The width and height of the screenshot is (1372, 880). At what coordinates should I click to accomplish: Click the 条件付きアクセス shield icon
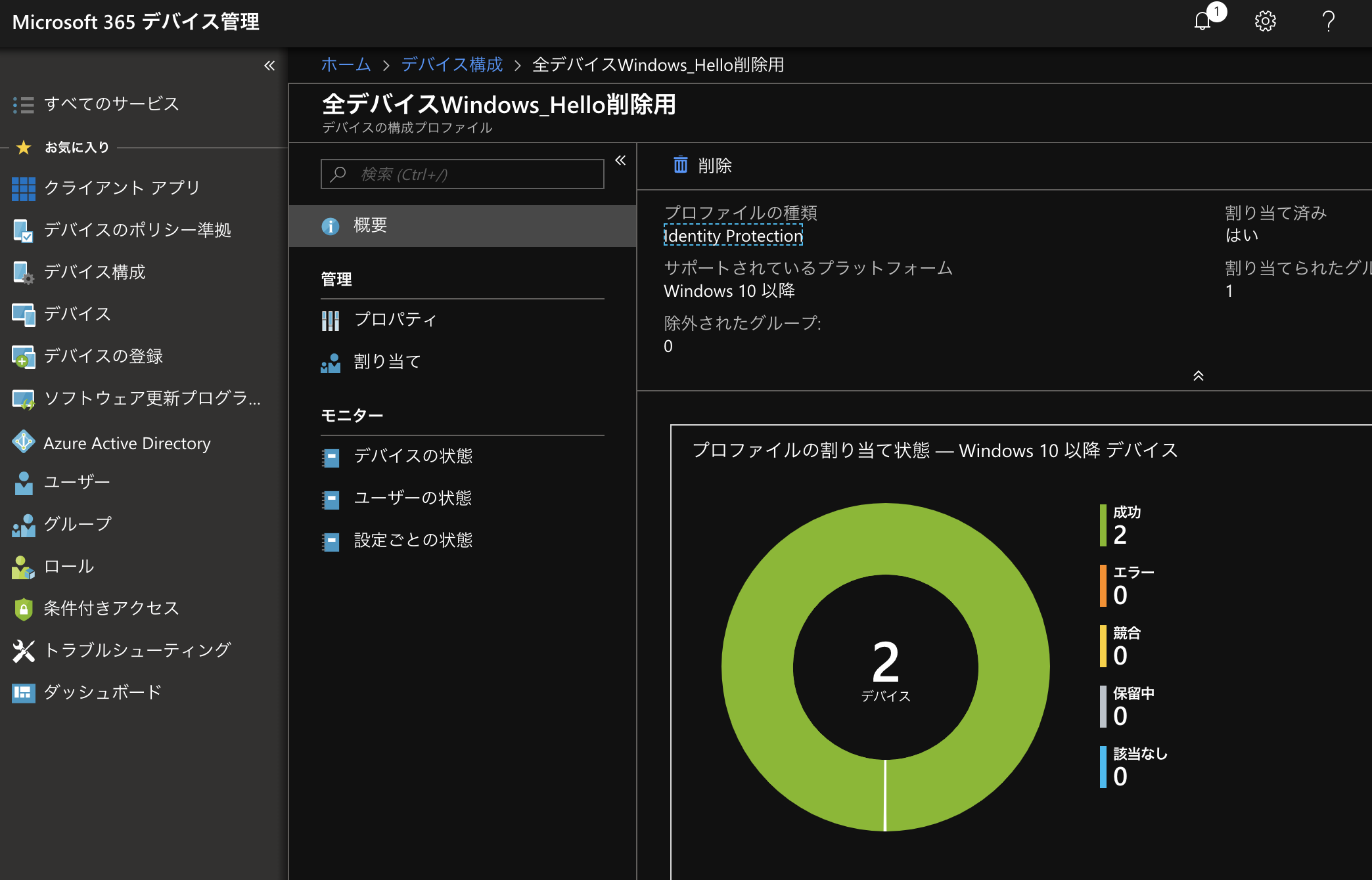pos(24,609)
